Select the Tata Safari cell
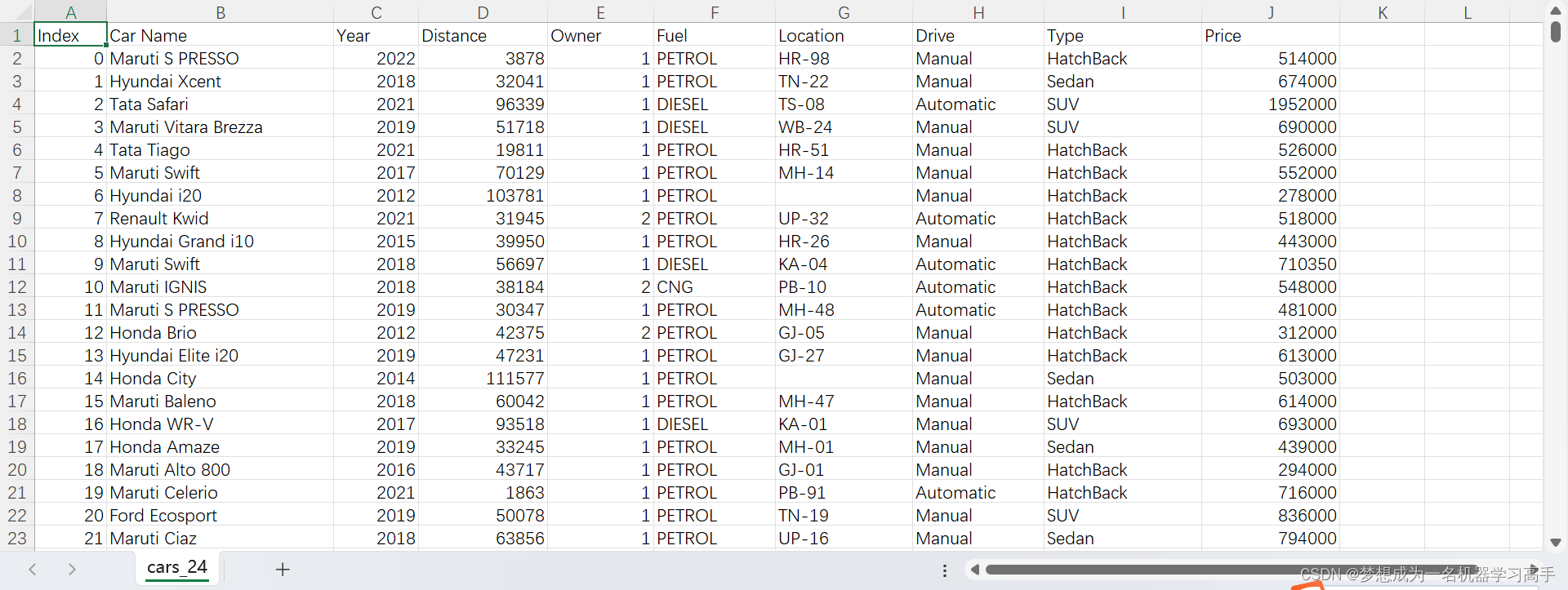The height and width of the screenshot is (590, 1568). click(220, 104)
